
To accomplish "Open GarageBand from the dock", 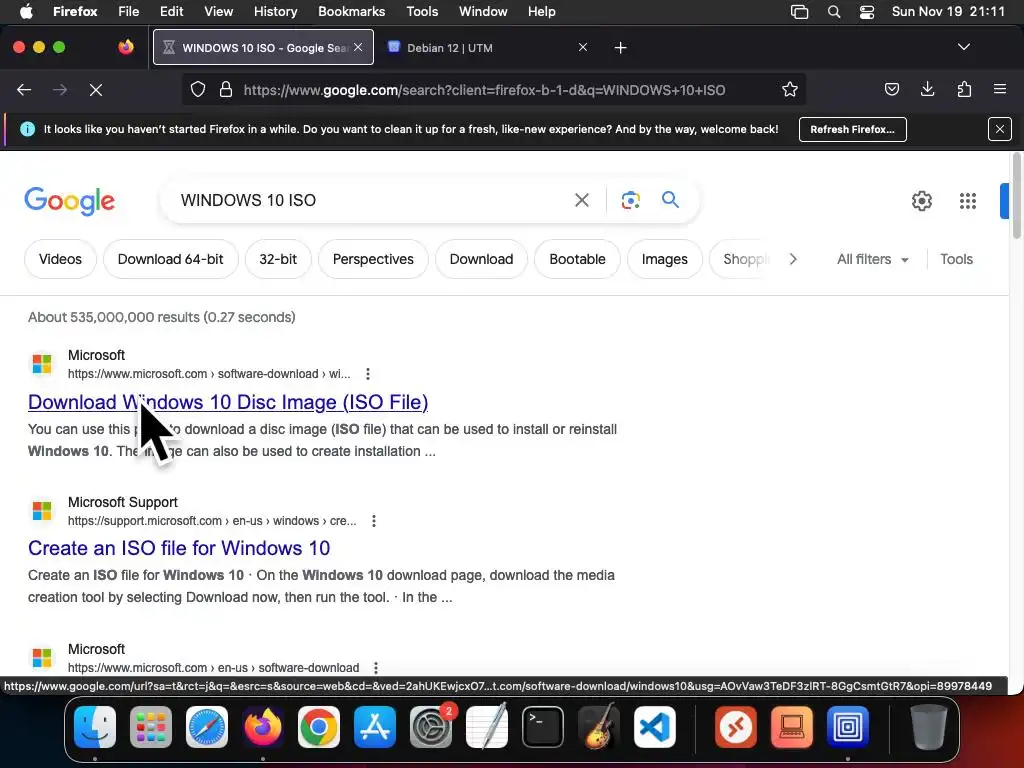I will click(599, 727).
